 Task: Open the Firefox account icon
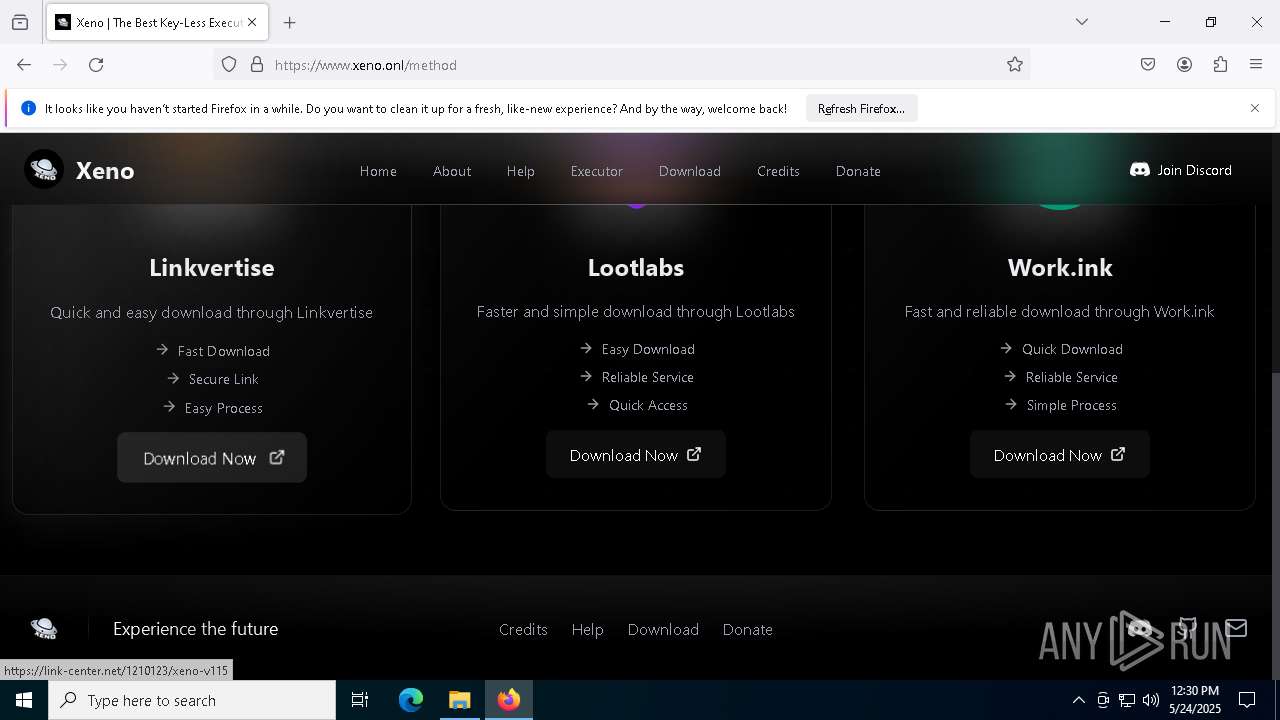tap(1184, 65)
